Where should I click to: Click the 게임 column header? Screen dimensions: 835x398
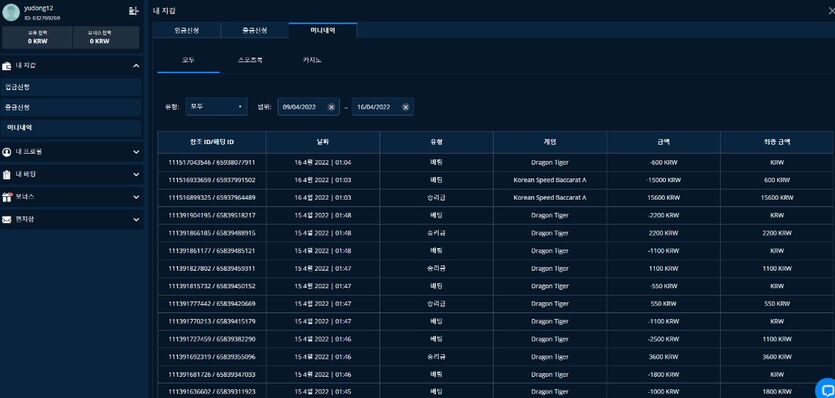point(550,142)
